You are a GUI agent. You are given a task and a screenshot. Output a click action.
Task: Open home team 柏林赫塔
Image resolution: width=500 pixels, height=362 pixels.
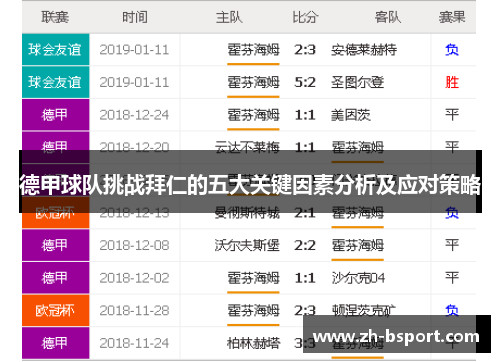[x=253, y=343]
